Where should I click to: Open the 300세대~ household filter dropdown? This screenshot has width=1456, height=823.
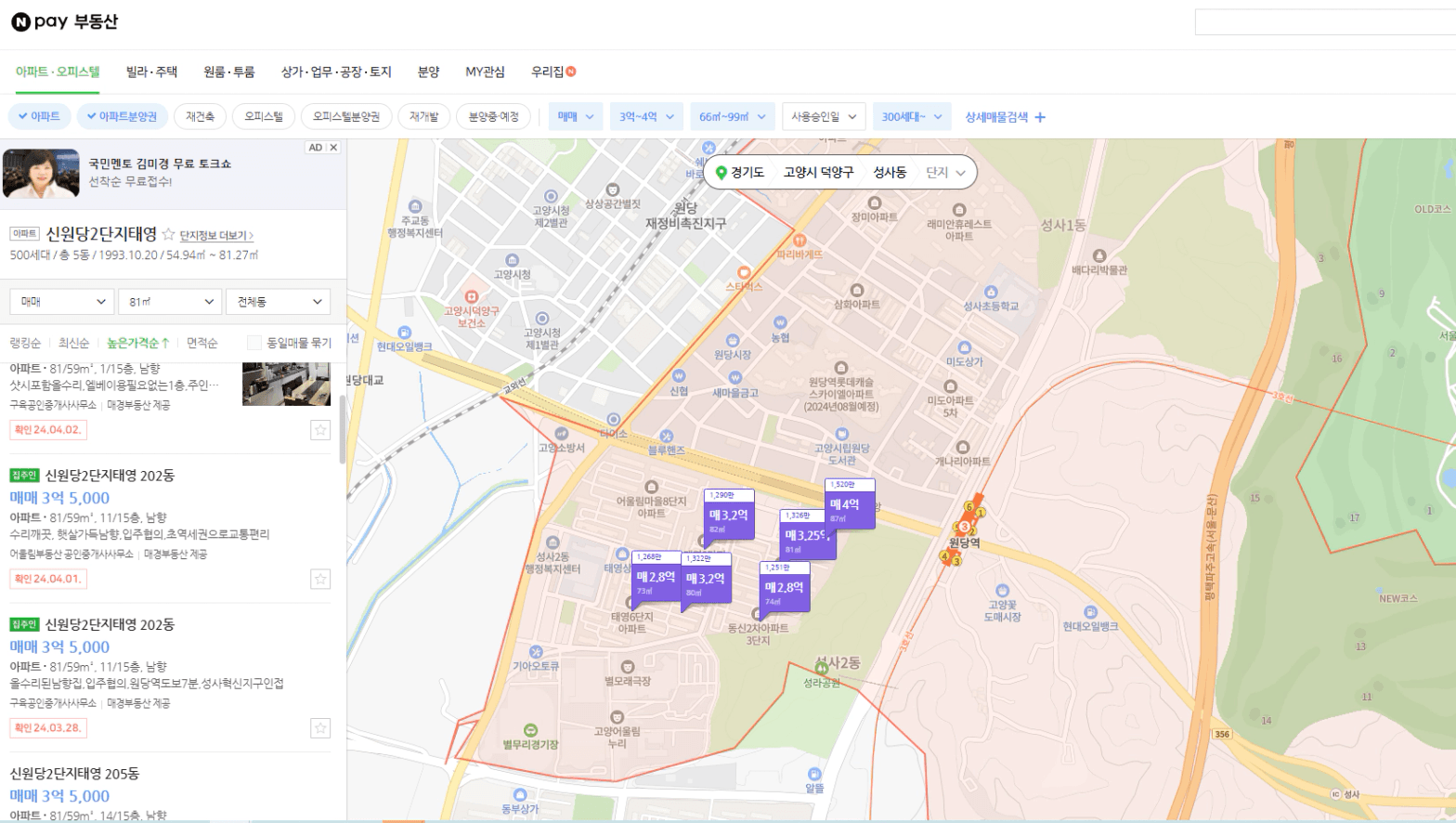tap(911, 117)
